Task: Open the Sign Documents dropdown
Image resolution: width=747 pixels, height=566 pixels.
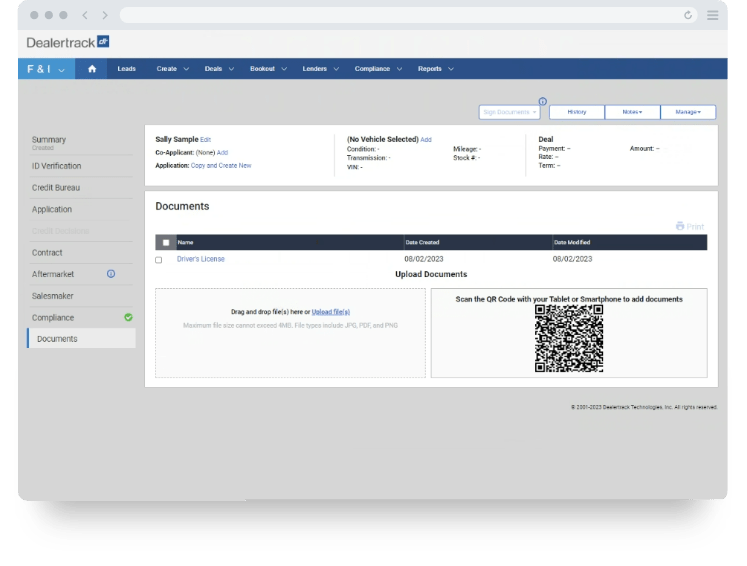Action: (509, 112)
